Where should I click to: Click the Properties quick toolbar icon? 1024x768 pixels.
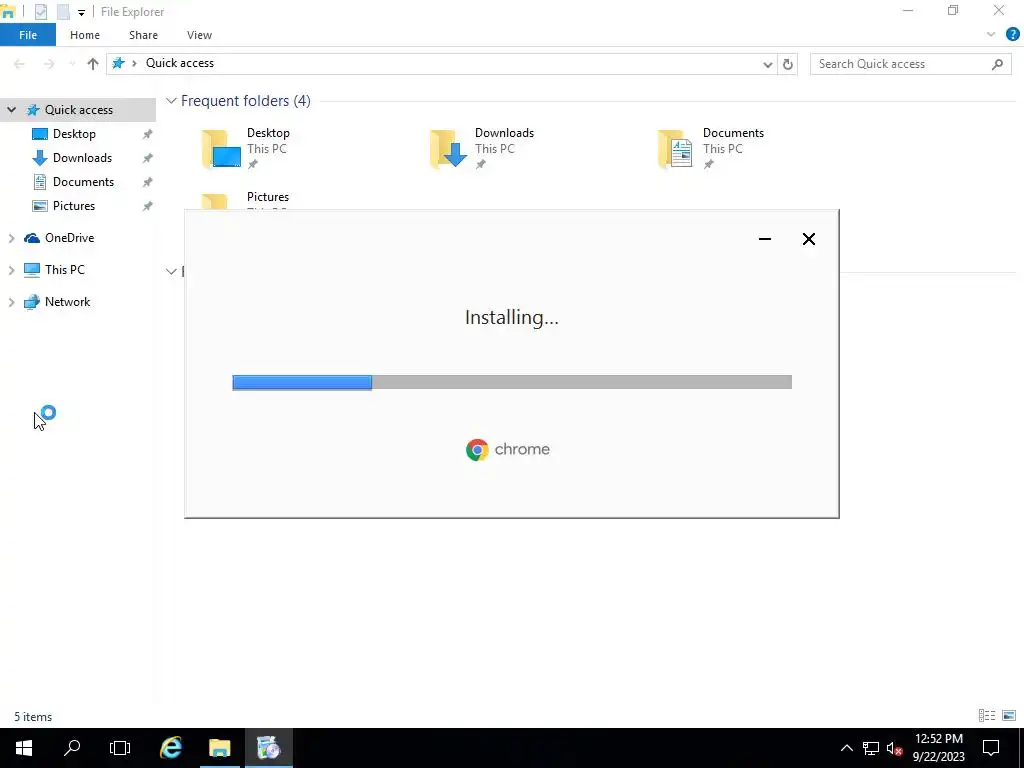(40, 12)
